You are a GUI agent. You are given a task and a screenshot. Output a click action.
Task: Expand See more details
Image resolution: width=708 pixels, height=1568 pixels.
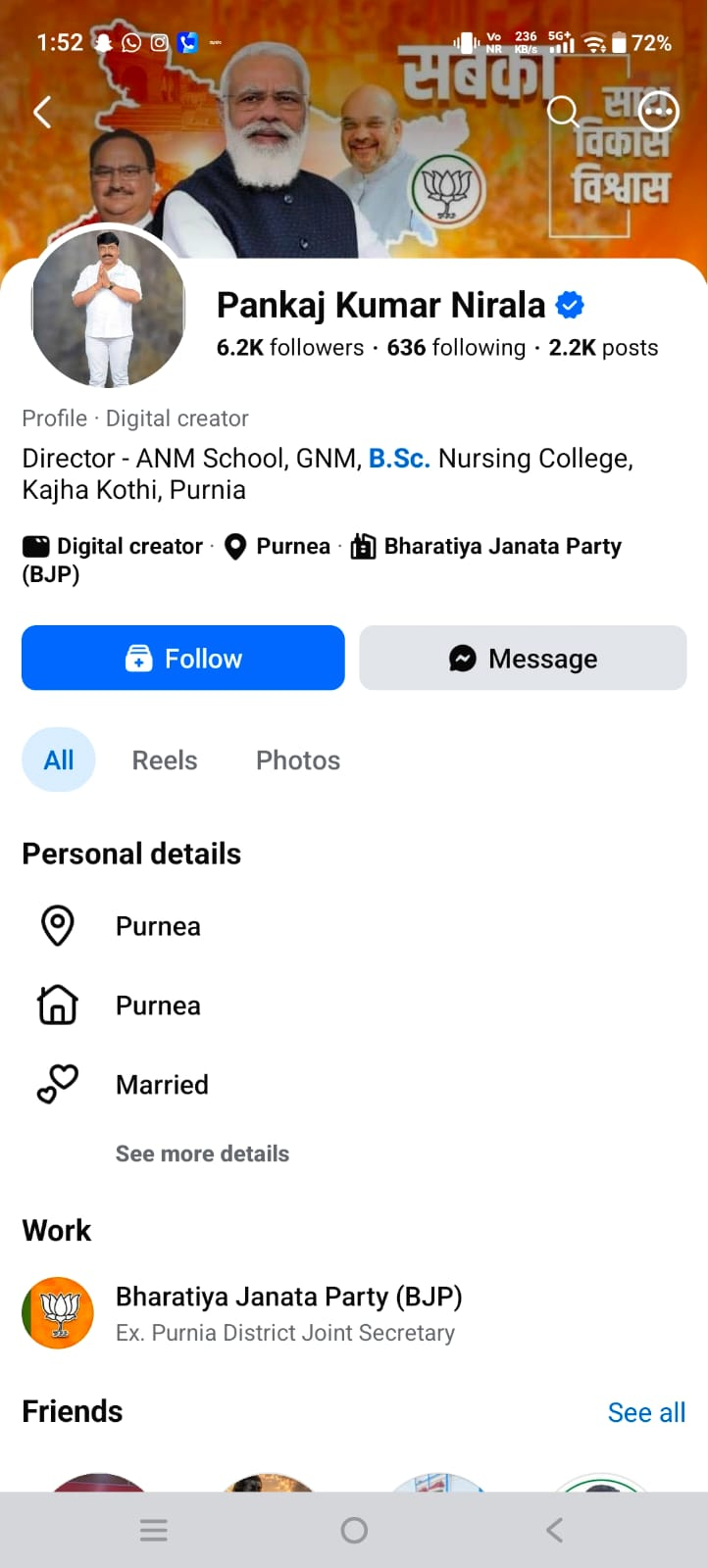202,1153
